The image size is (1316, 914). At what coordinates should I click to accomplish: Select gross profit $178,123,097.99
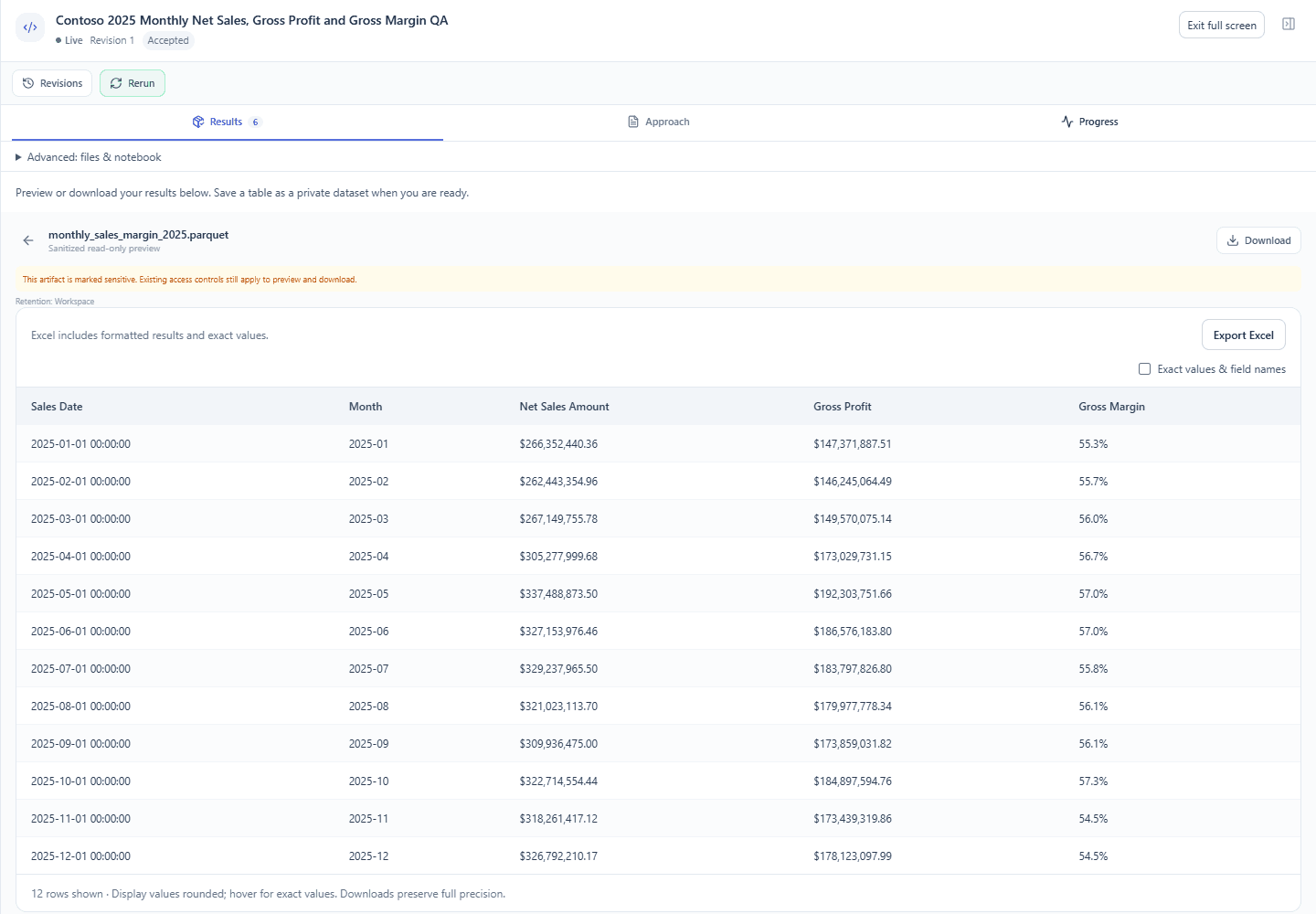click(x=853, y=856)
